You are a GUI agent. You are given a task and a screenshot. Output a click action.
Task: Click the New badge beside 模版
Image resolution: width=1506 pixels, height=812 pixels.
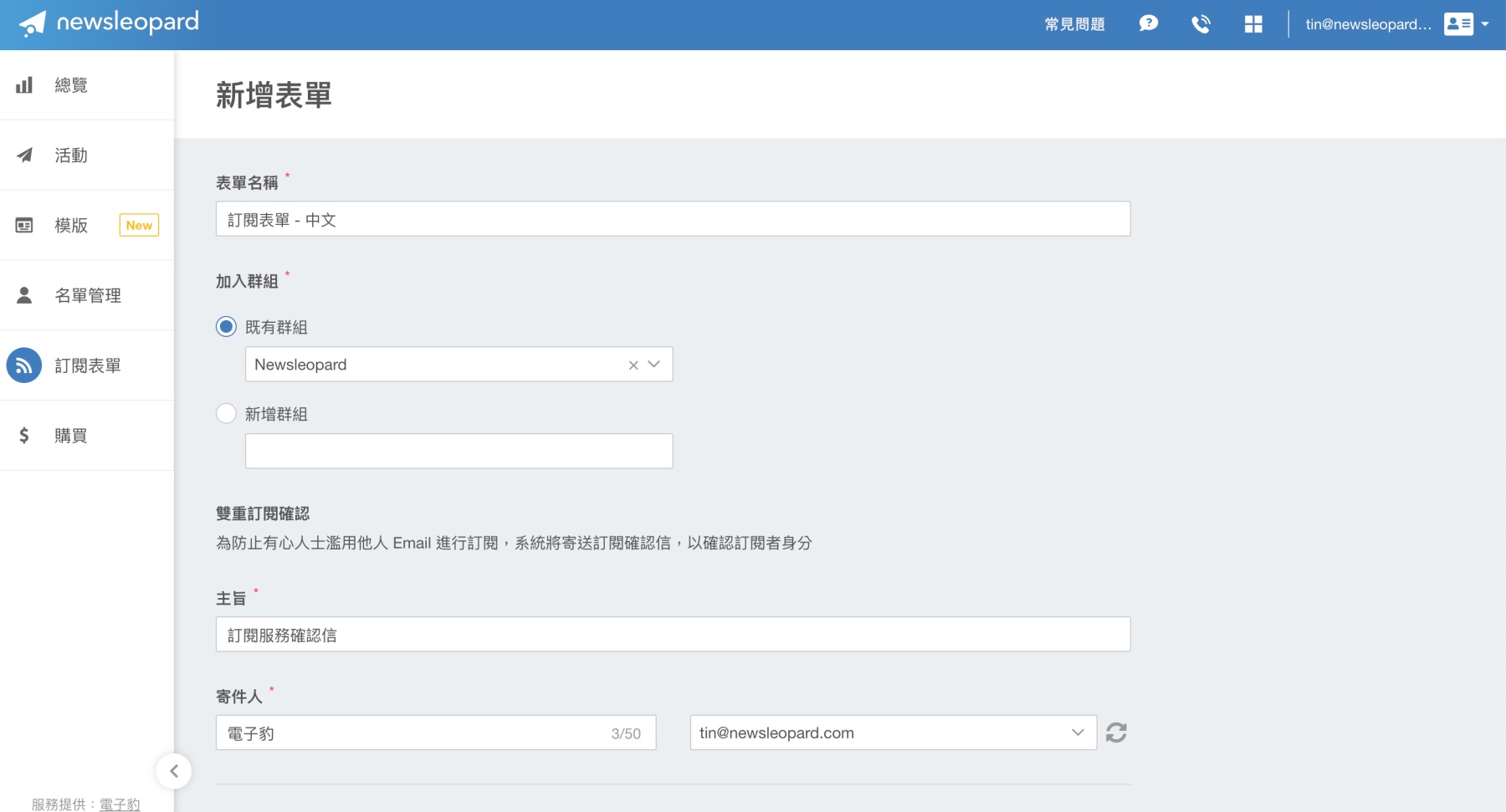coord(139,225)
